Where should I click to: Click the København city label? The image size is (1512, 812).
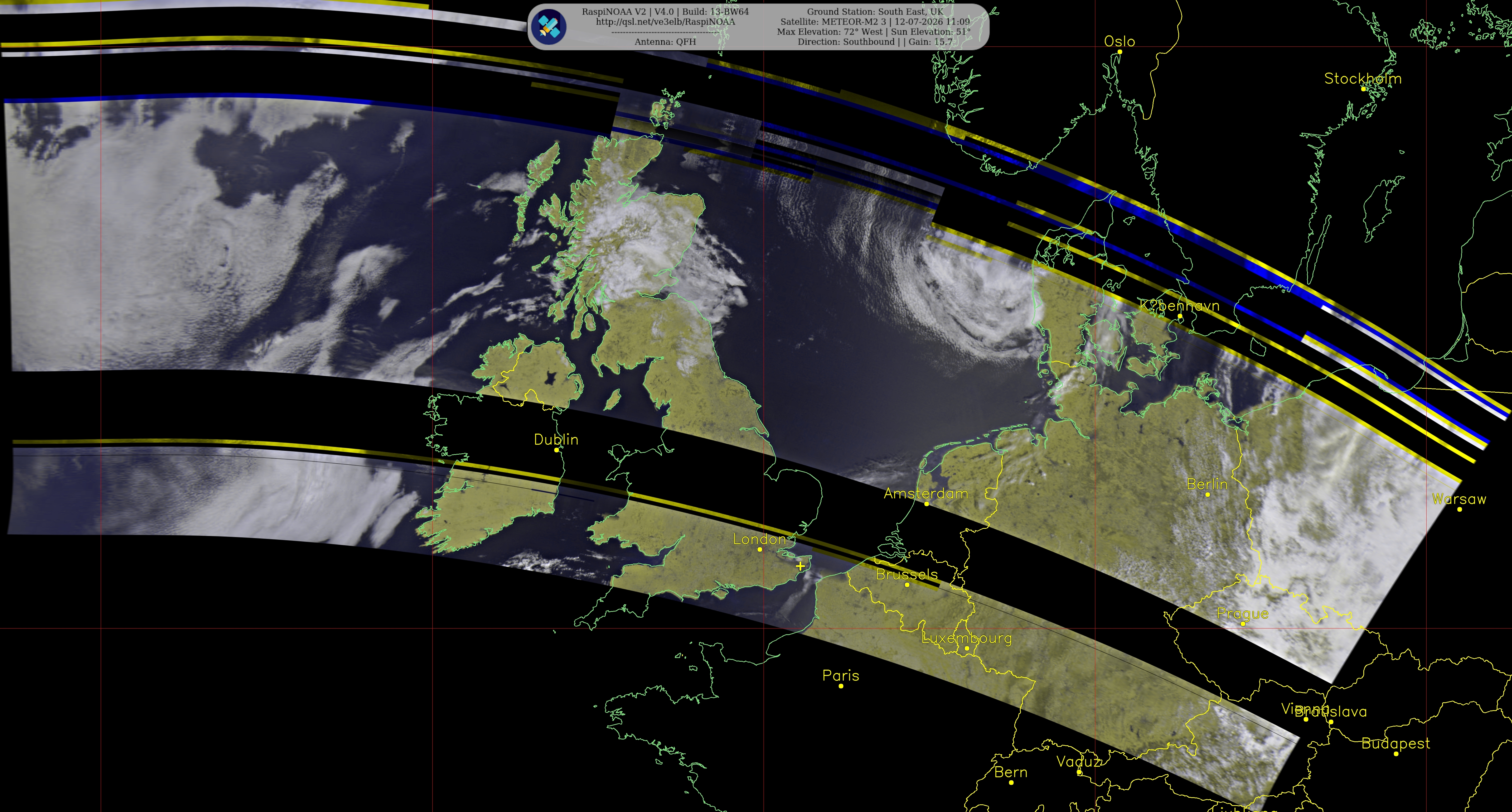click(1179, 306)
